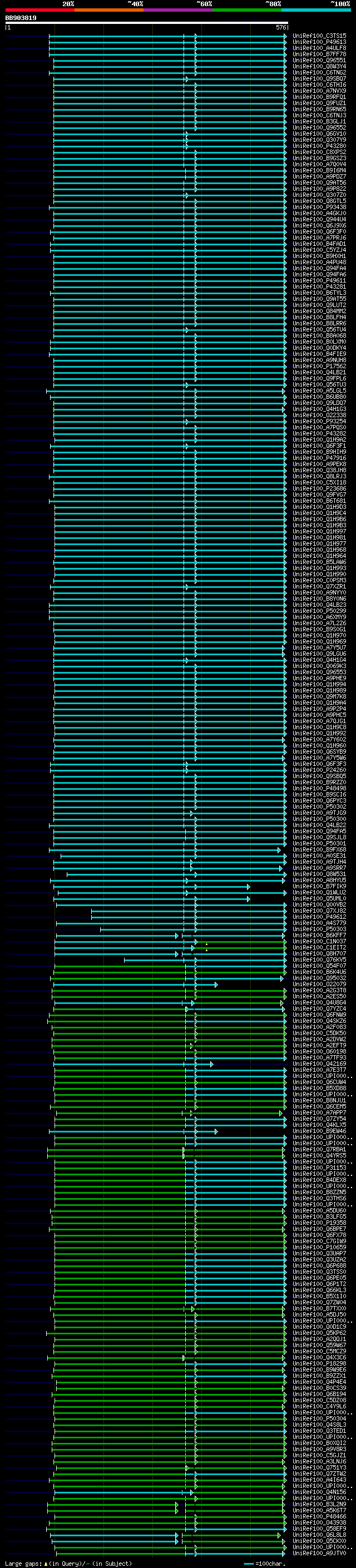This screenshot has height=1568, width=356.
Task: Click the red identity legend segment
Action: (39, 10)
